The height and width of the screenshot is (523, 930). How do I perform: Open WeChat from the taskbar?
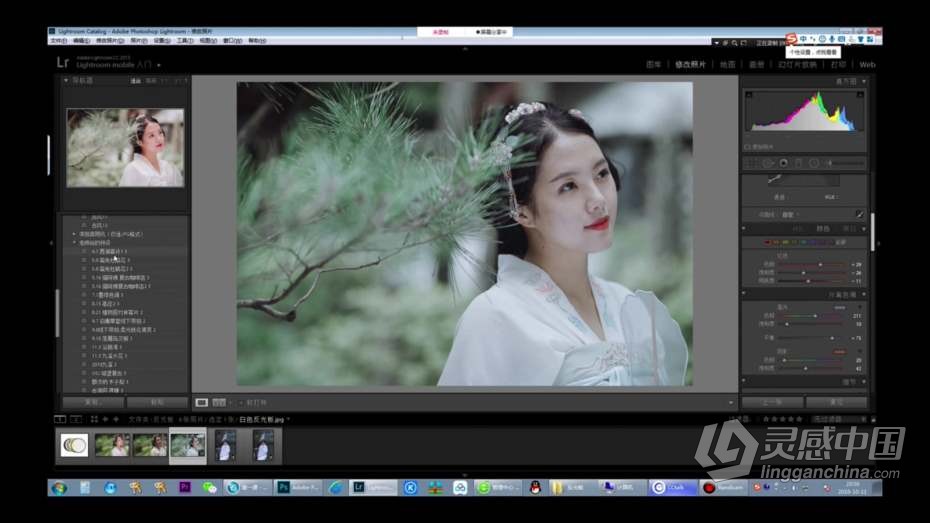pos(209,487)
